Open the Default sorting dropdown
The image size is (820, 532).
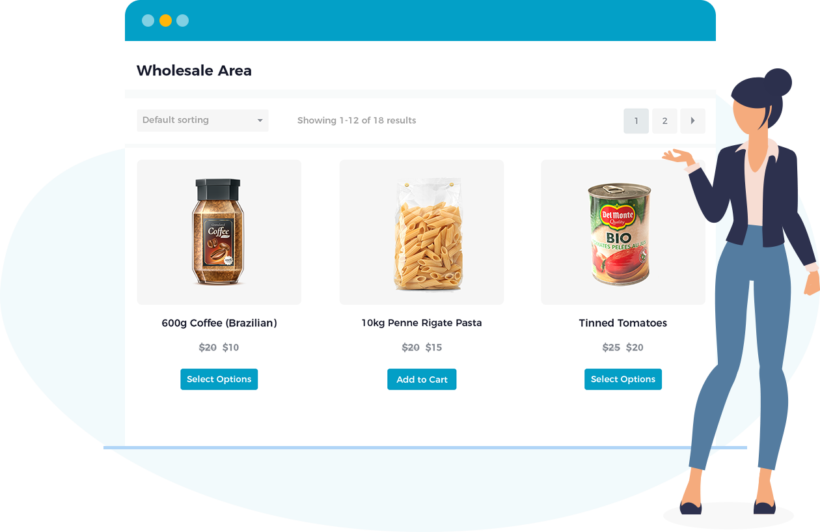coord(202,120)
